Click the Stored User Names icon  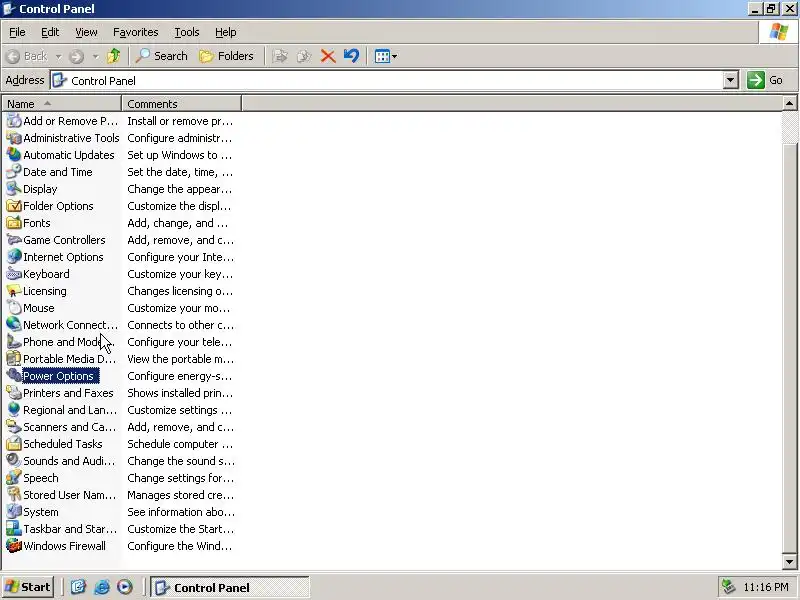(x=14, y=495)
